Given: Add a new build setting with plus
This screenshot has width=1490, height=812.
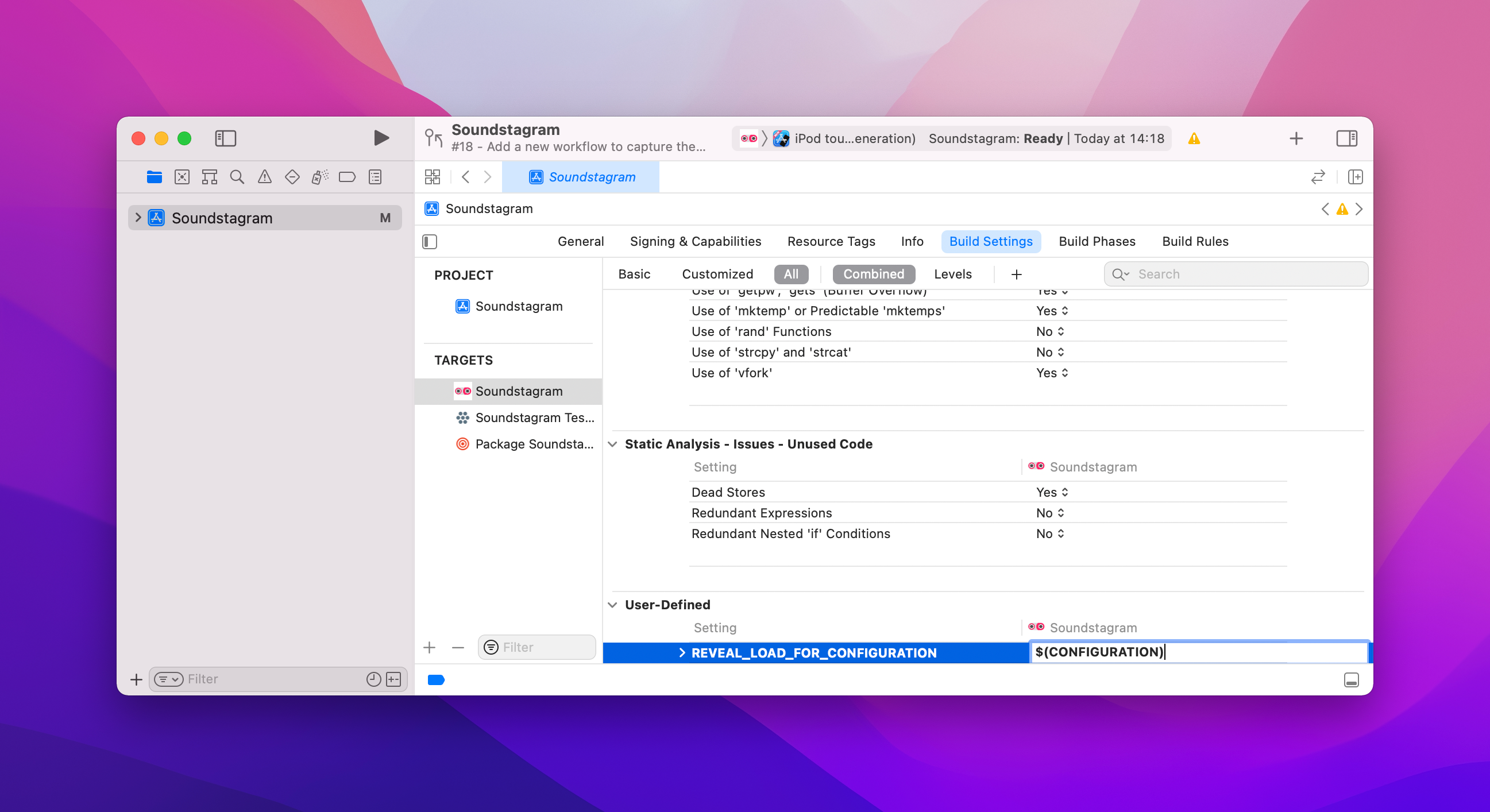Looking at the screenshot, I should [1016, 274].
